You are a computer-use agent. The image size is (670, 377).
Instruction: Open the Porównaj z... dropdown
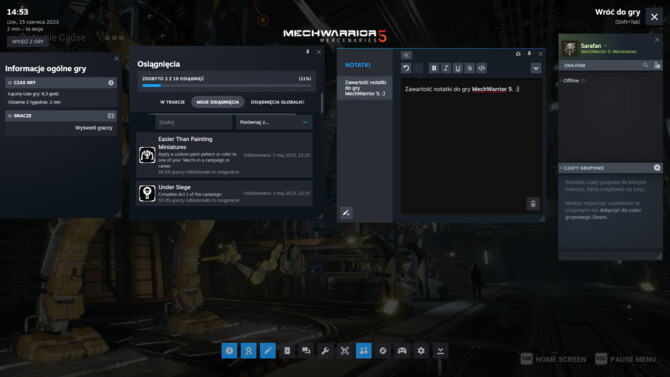coord(274,122)
